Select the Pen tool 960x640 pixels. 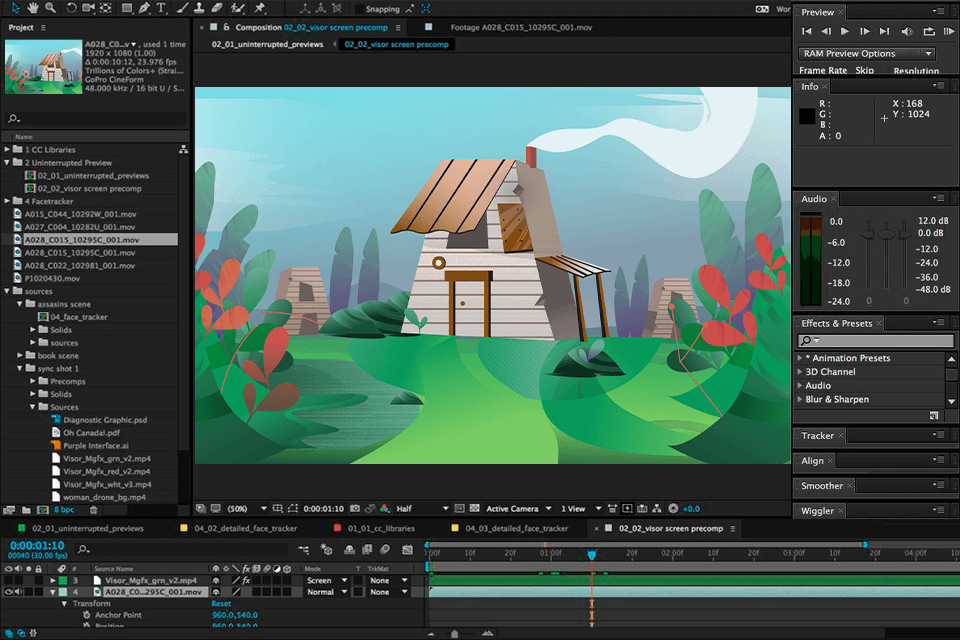145,8
